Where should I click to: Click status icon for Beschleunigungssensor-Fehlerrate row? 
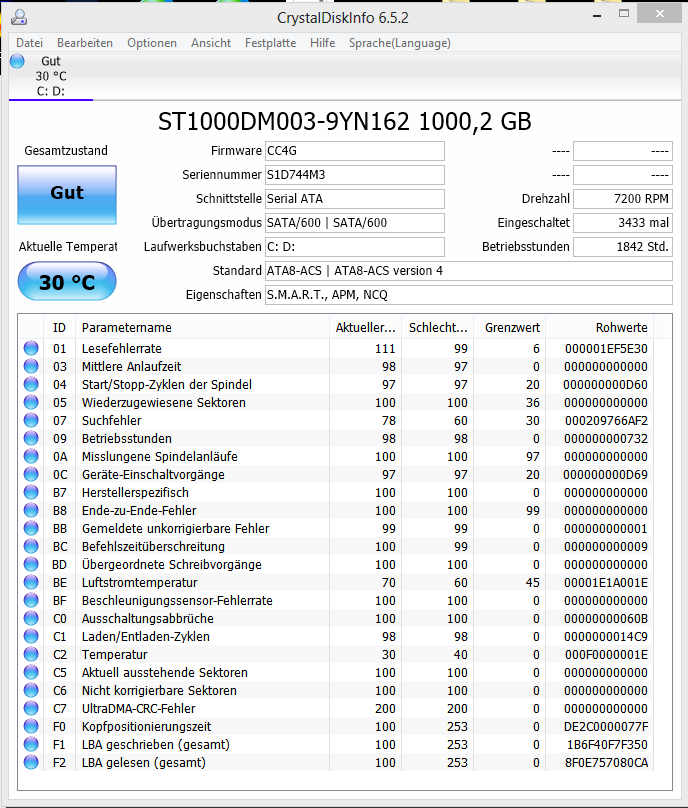(31, 601)
